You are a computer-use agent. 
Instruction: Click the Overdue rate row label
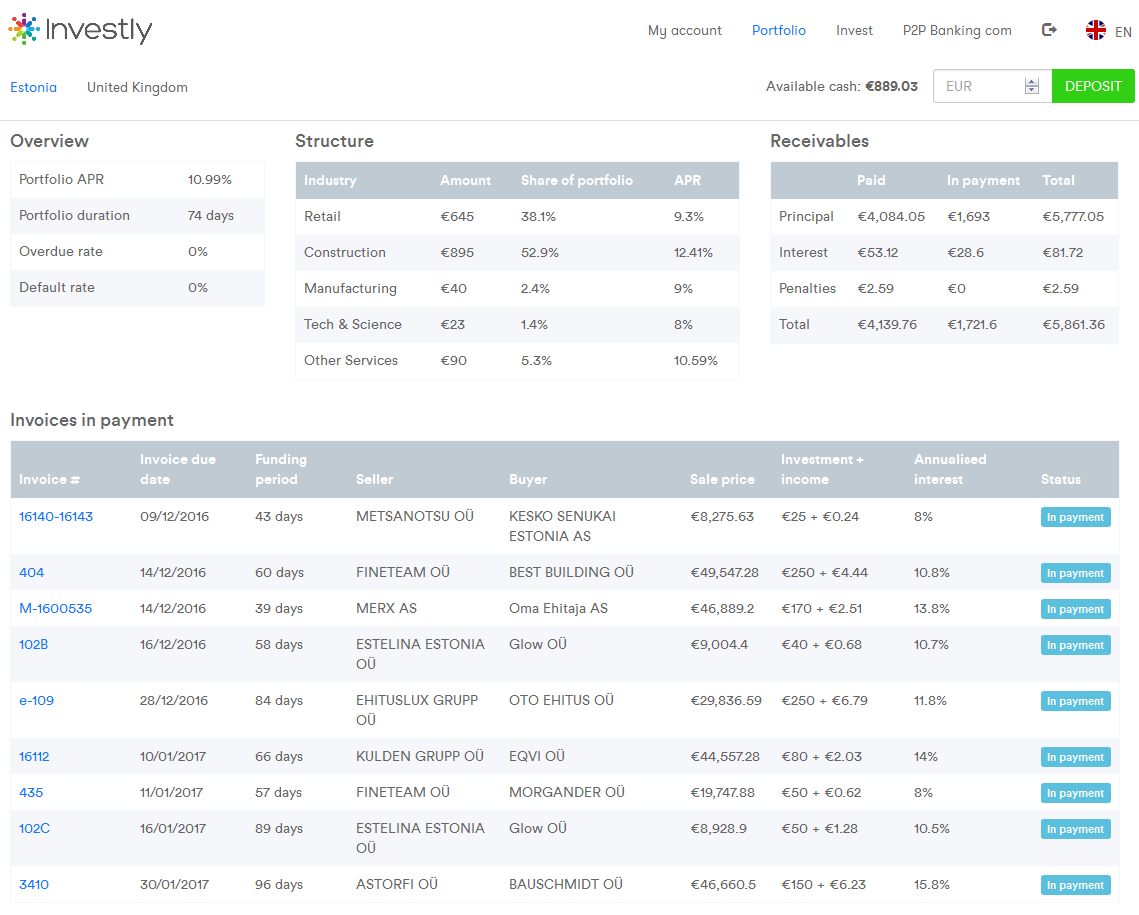[x=61, y=251]
